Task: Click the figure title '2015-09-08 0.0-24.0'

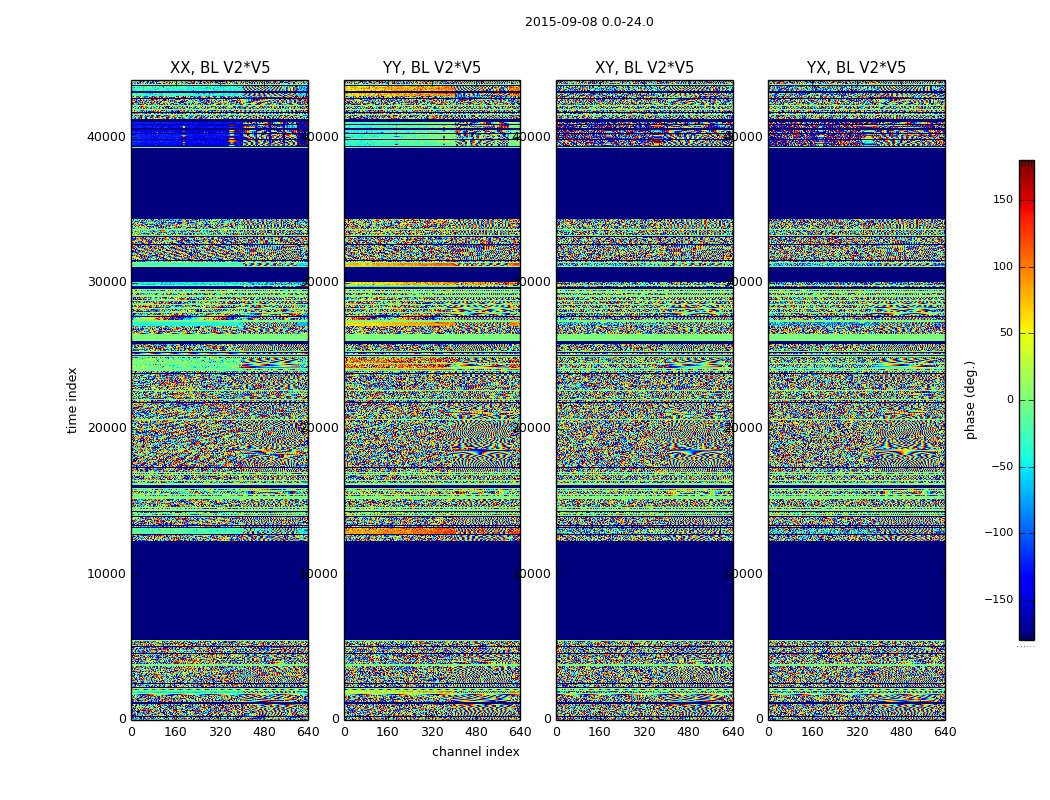Action: coord(589,22)
